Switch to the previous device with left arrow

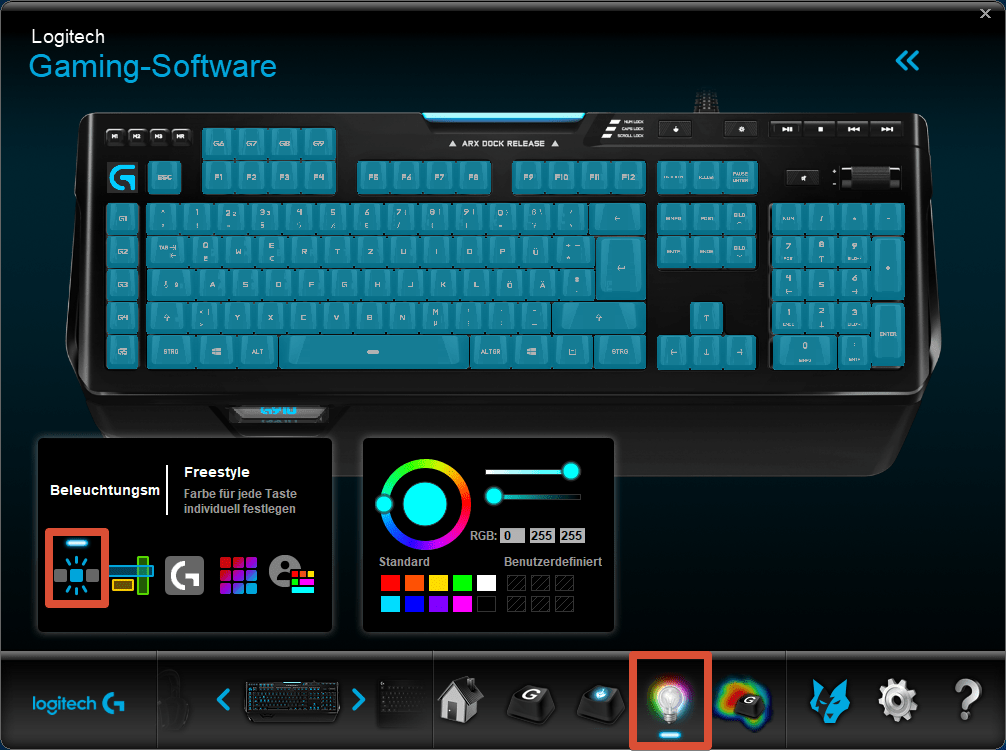223,699
